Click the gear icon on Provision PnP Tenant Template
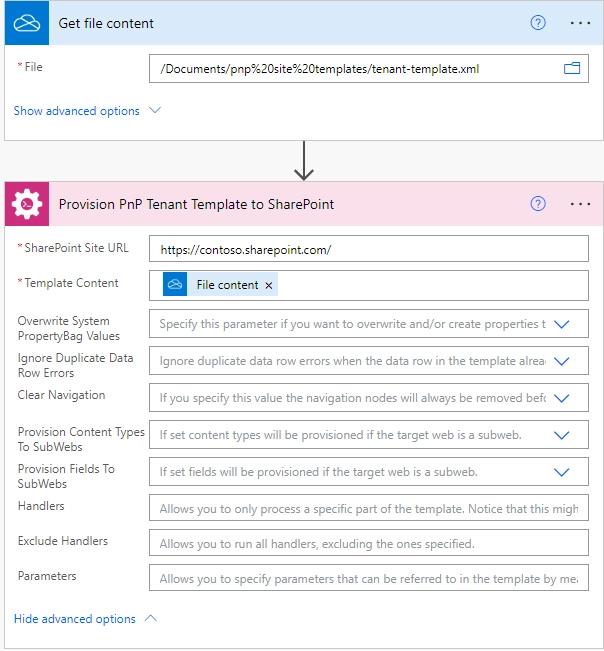 pyautogui.click(x=27, y=204)
